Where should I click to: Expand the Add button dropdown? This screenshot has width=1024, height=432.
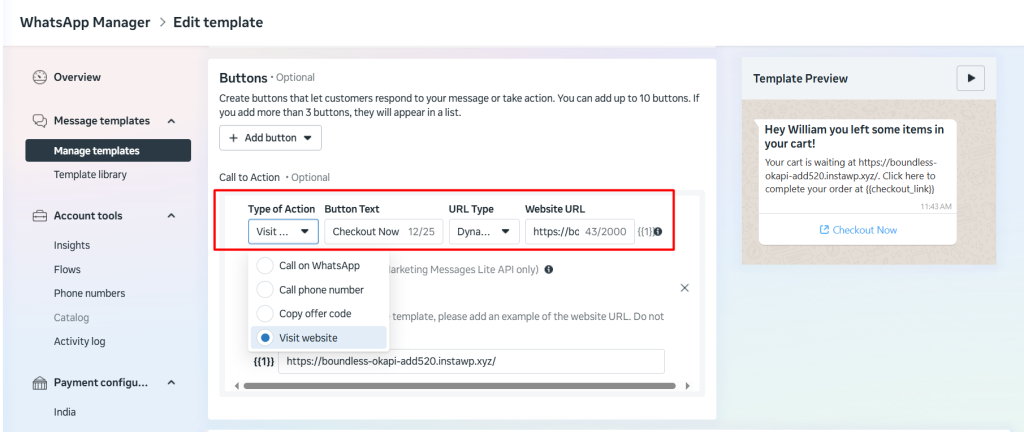270,138
